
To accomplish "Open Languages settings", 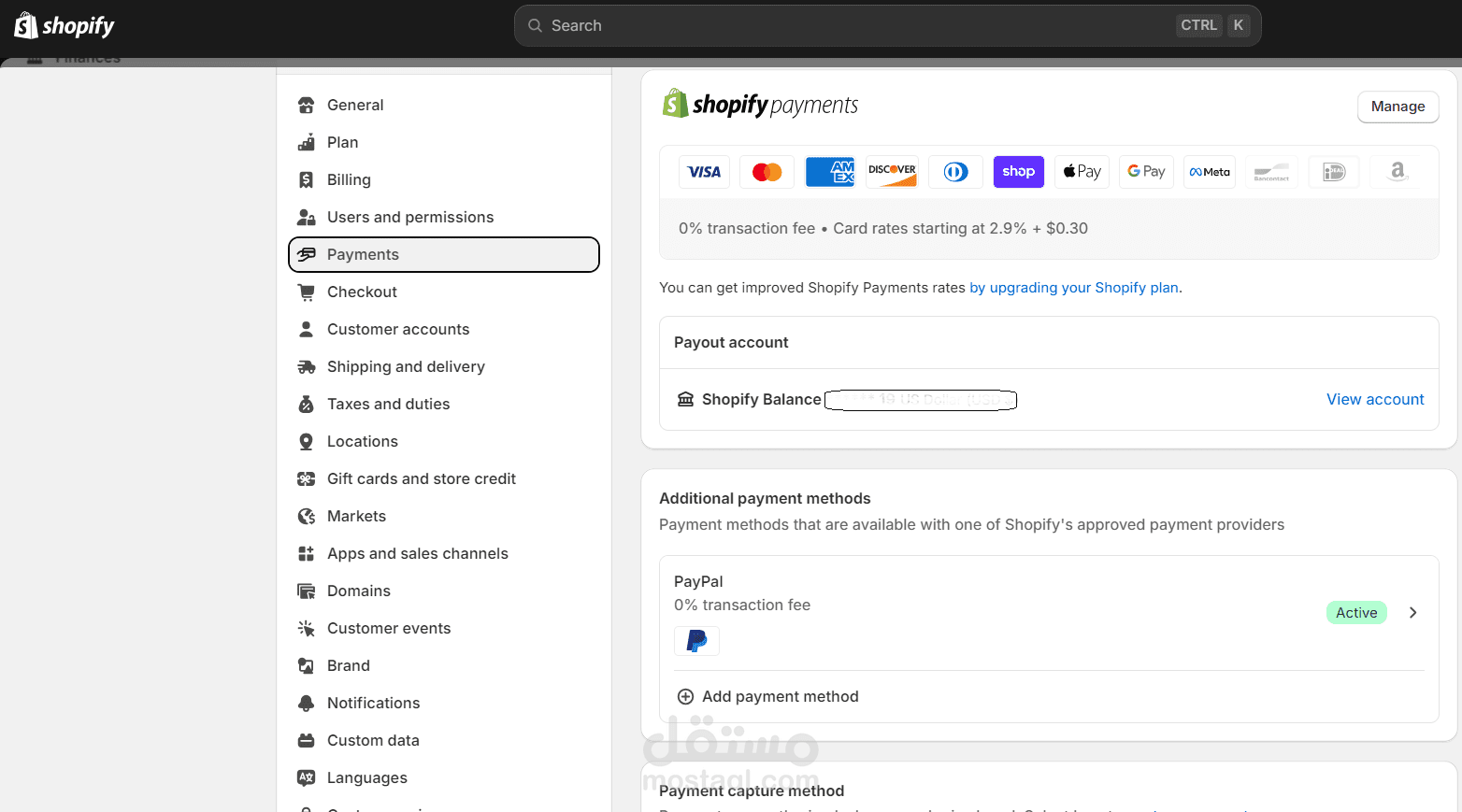I will (x=444, y=777).
